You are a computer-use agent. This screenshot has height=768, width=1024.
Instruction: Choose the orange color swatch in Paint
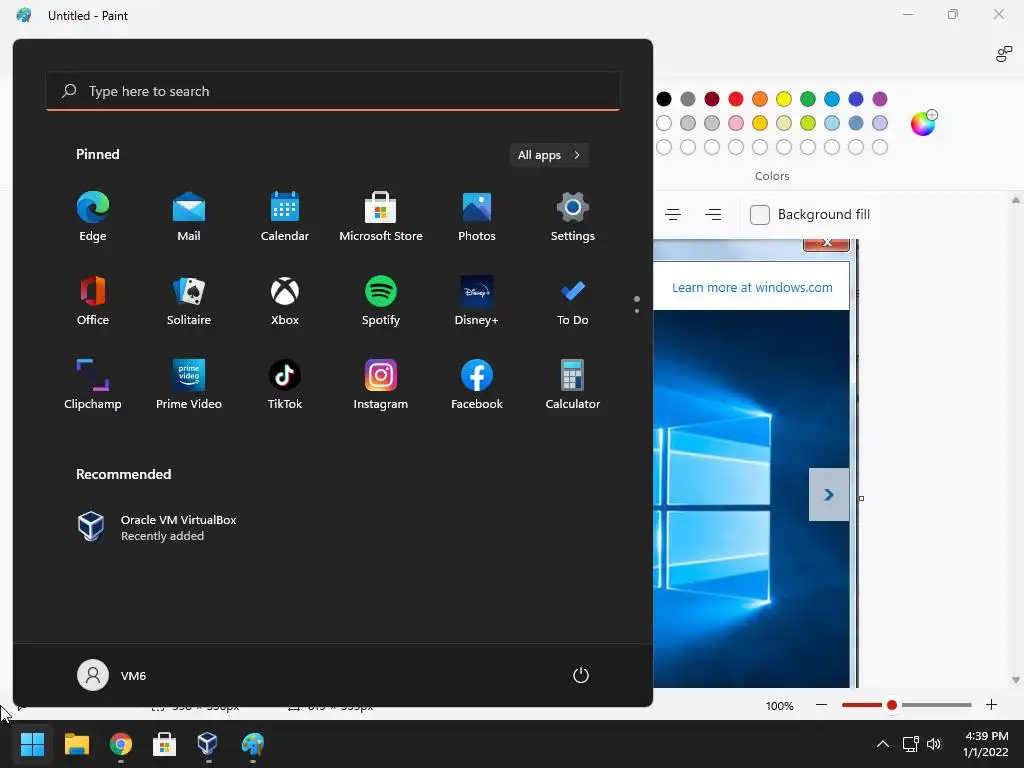(x=760, y=99)
